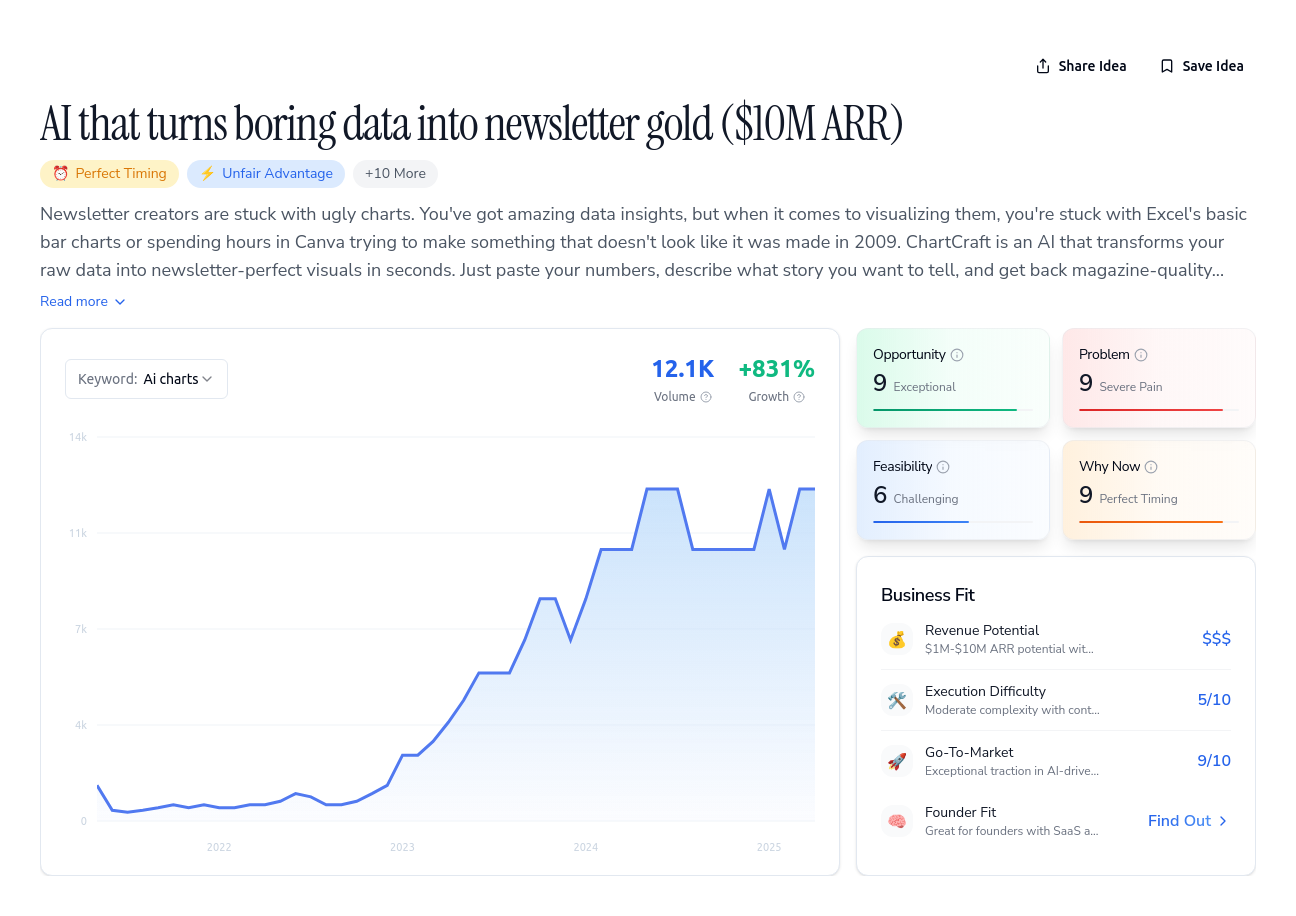The height and width of the screenshot is (916, 1296).
Task: Click the Founder Fit row title
Action: (x=960, y=813)
